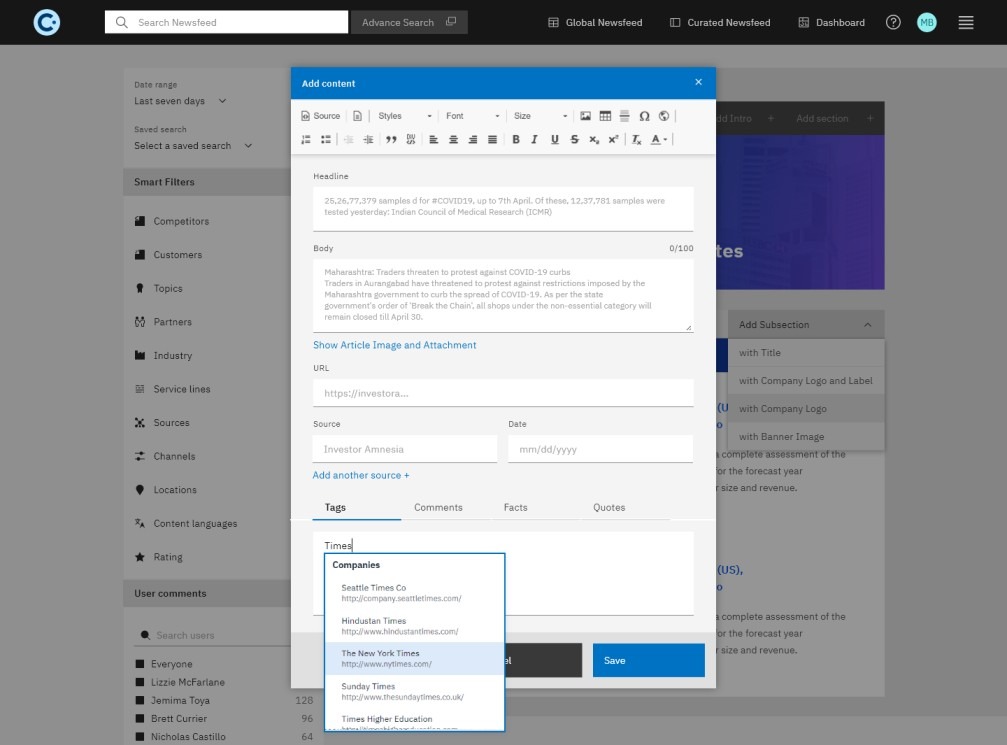Collapse the Add Subsection menu
Screen dimensions: 1007x745
click(x=805, y=325)
